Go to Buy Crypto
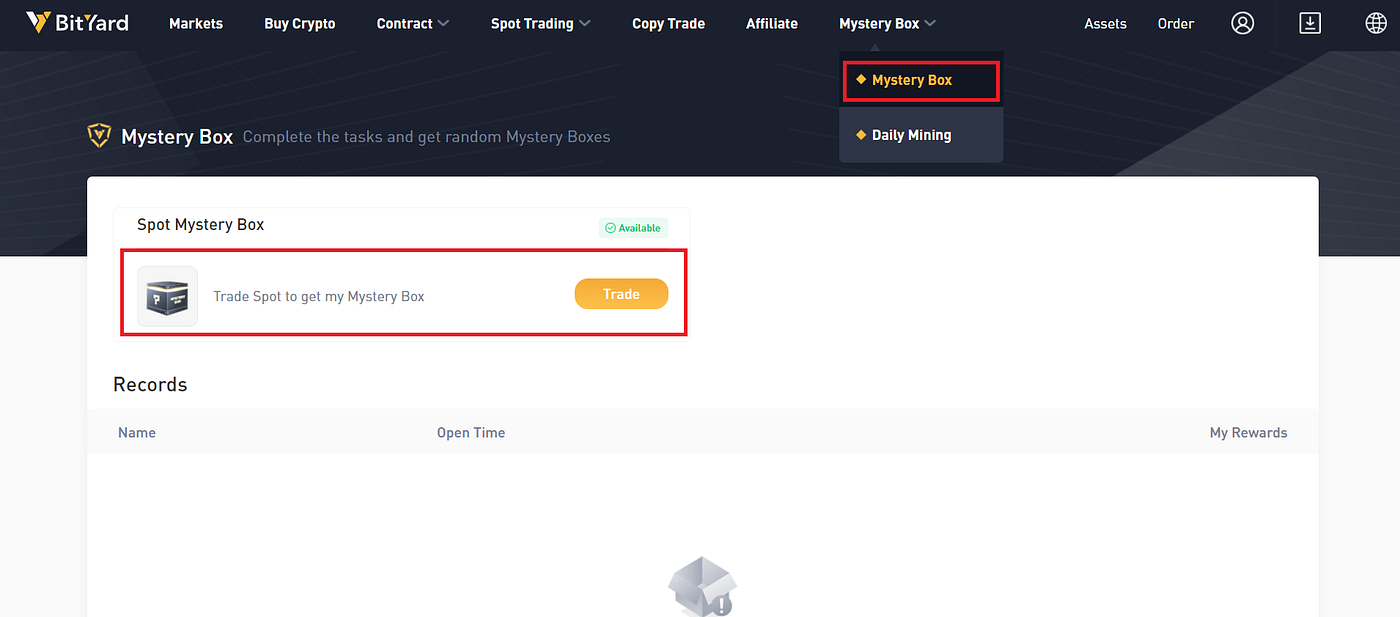 [x=300, y=23]
